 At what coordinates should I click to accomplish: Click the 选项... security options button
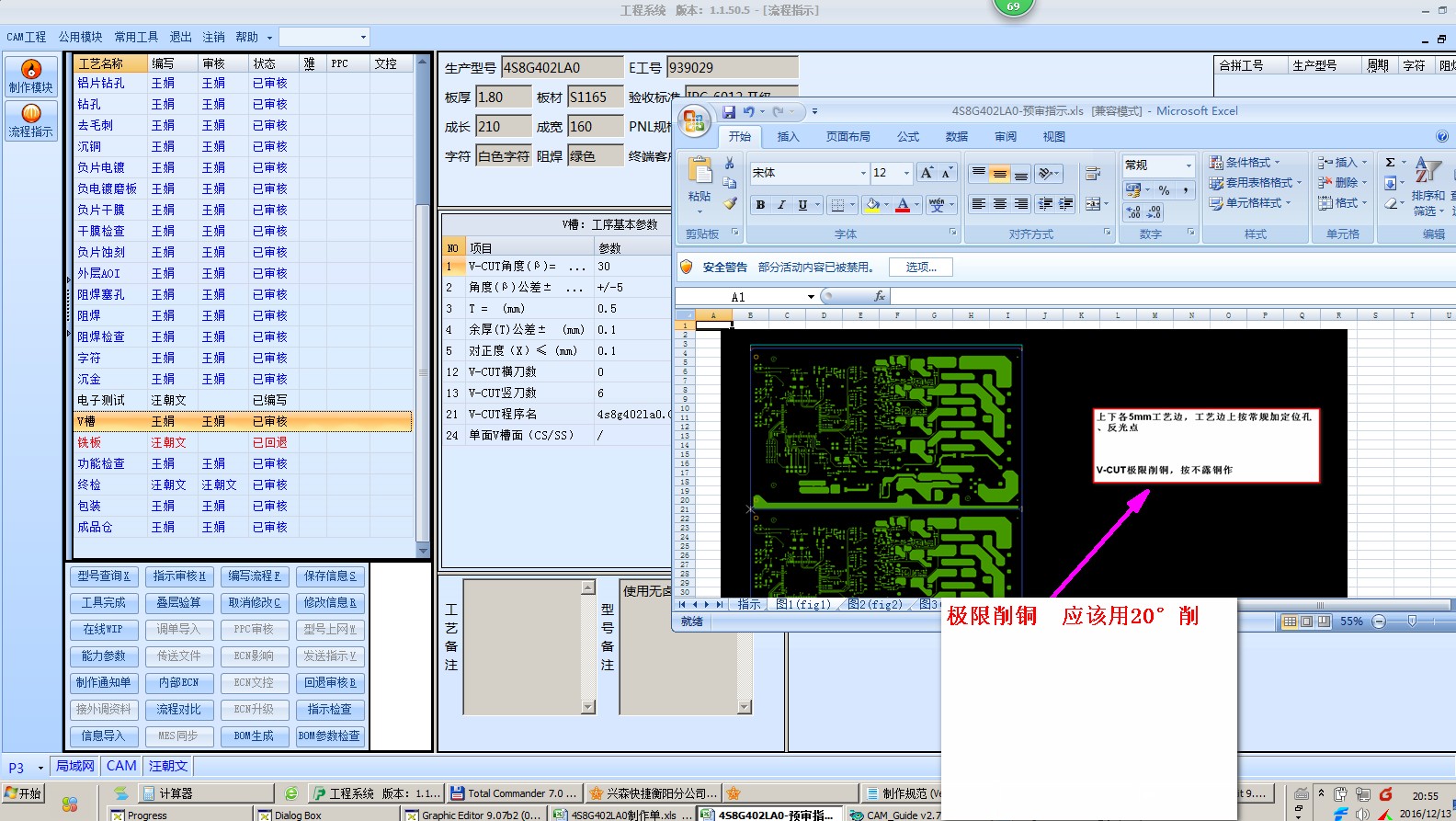pos(921,267)
